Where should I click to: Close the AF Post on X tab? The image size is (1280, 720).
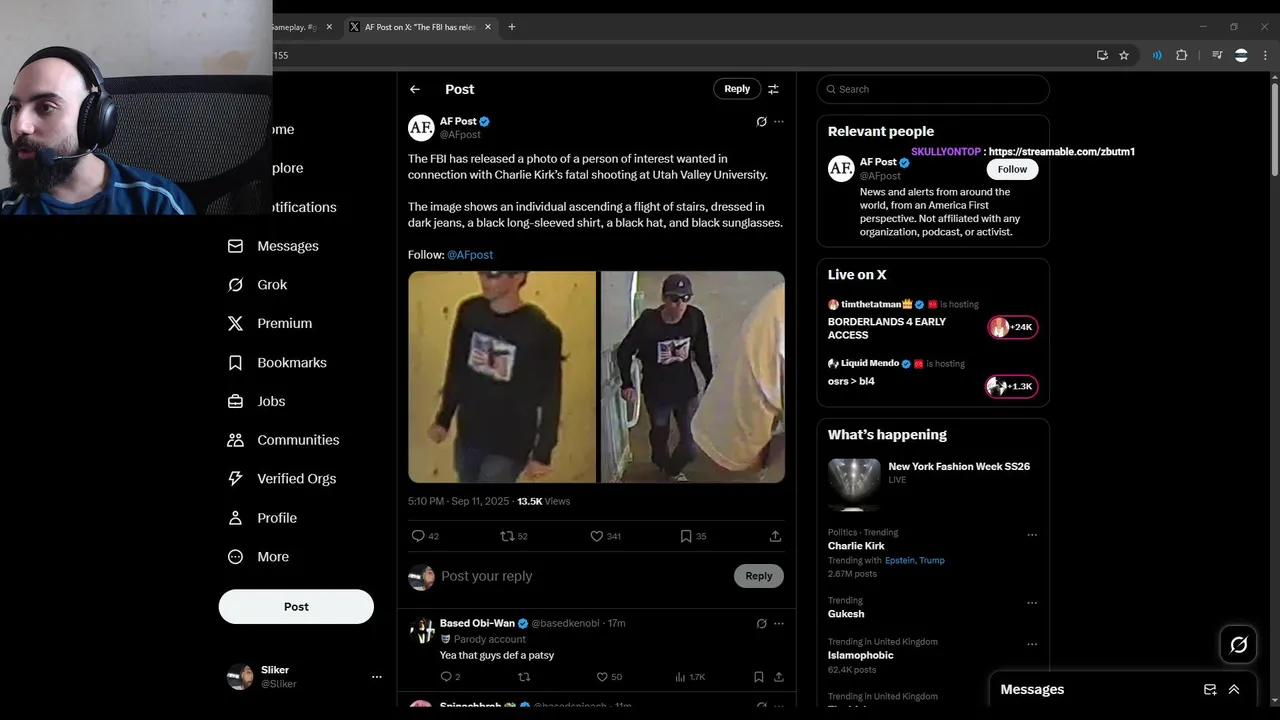pos(488,27)
